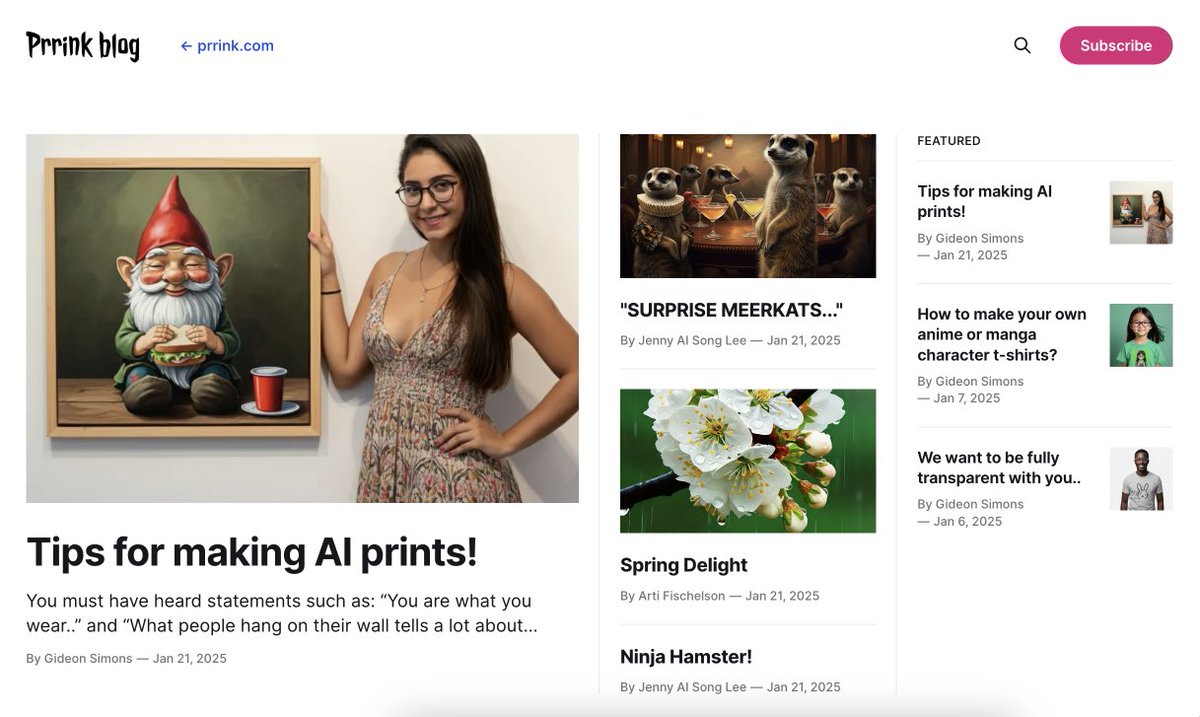Follow the prrink.com back link
Screen dimensions: 1200x717
[x=227, y=45]
